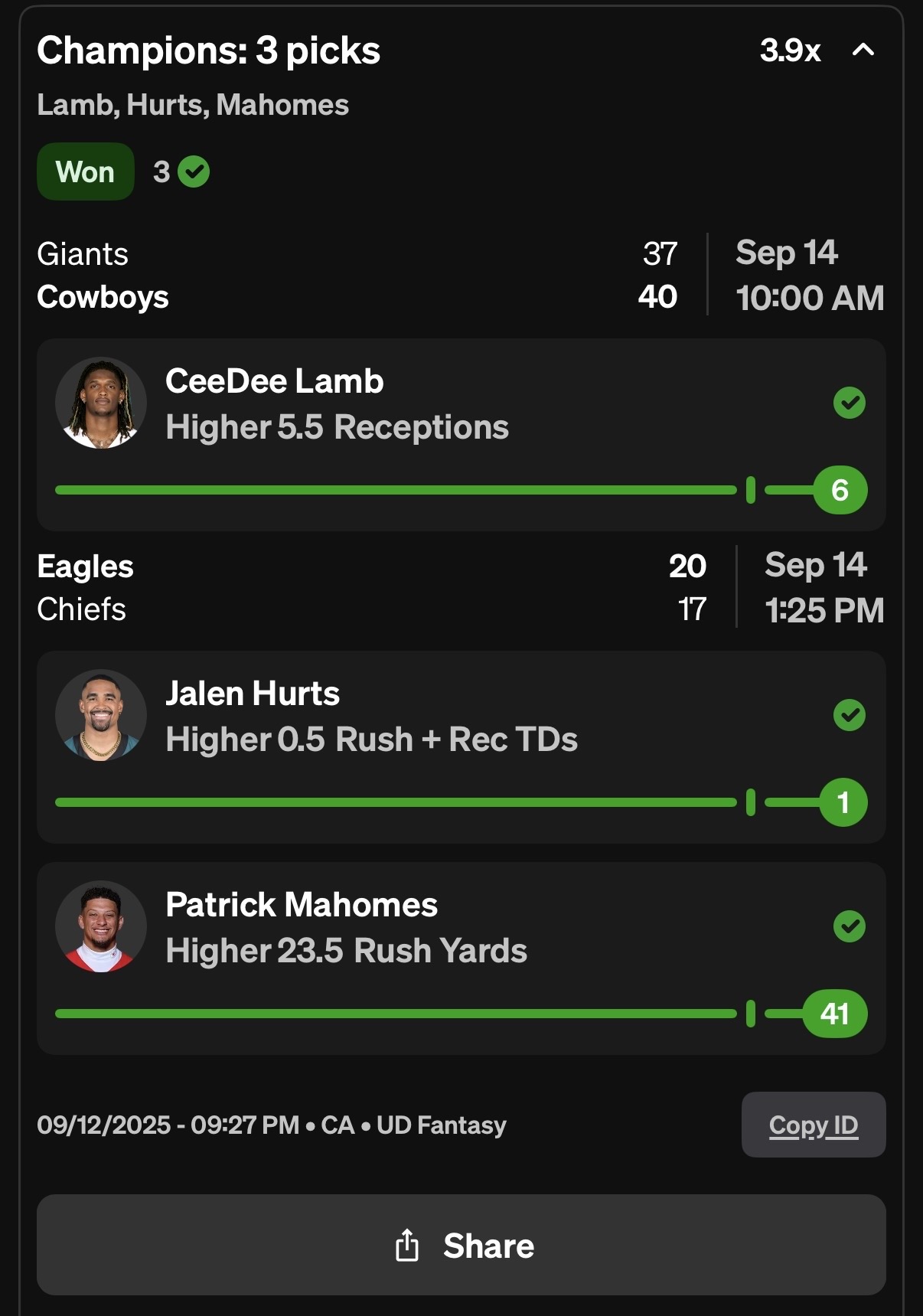Tap the share icon
This screenshot has width=923, height=1316.
407,1245
